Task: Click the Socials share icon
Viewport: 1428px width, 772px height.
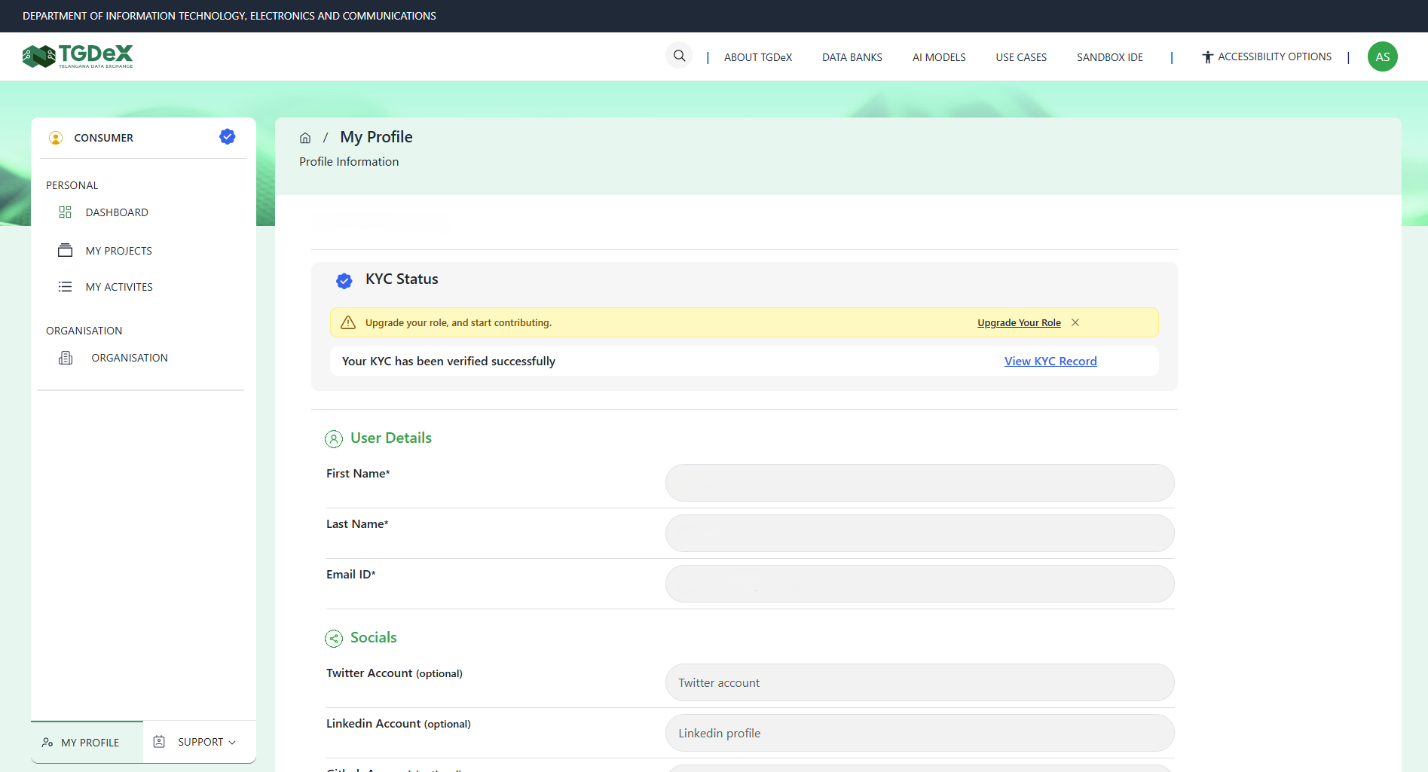Action: (x=334, y=638)
